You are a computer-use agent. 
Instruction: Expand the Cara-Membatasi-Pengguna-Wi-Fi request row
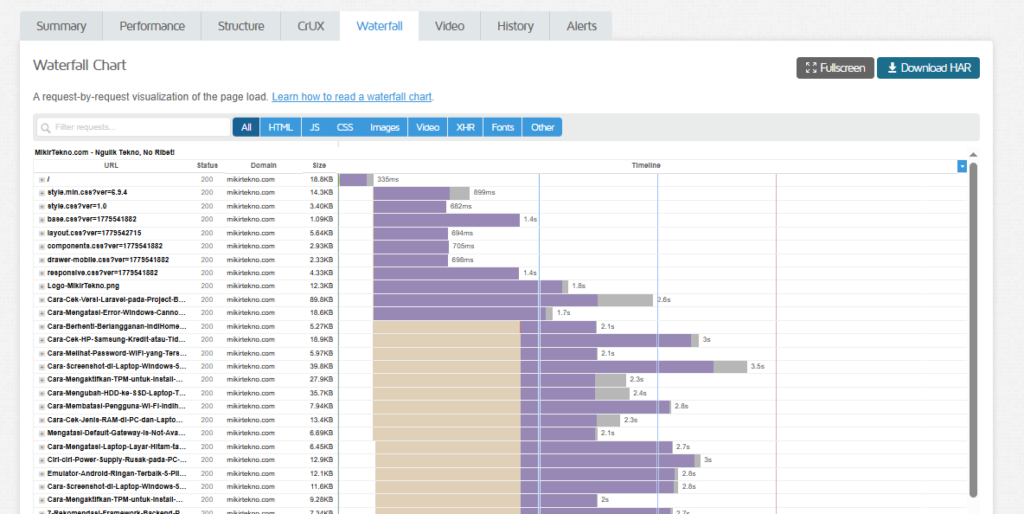pos(42,407)
